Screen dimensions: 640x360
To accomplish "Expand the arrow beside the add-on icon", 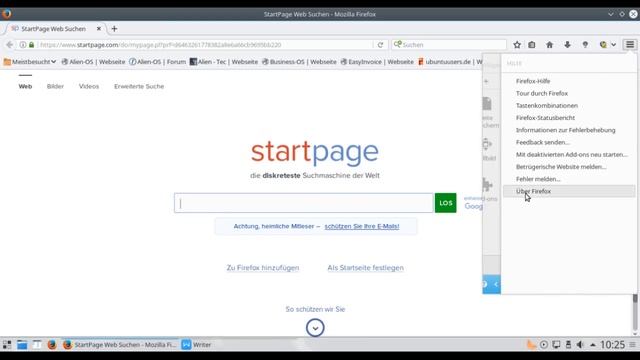I will pos(613,44).
